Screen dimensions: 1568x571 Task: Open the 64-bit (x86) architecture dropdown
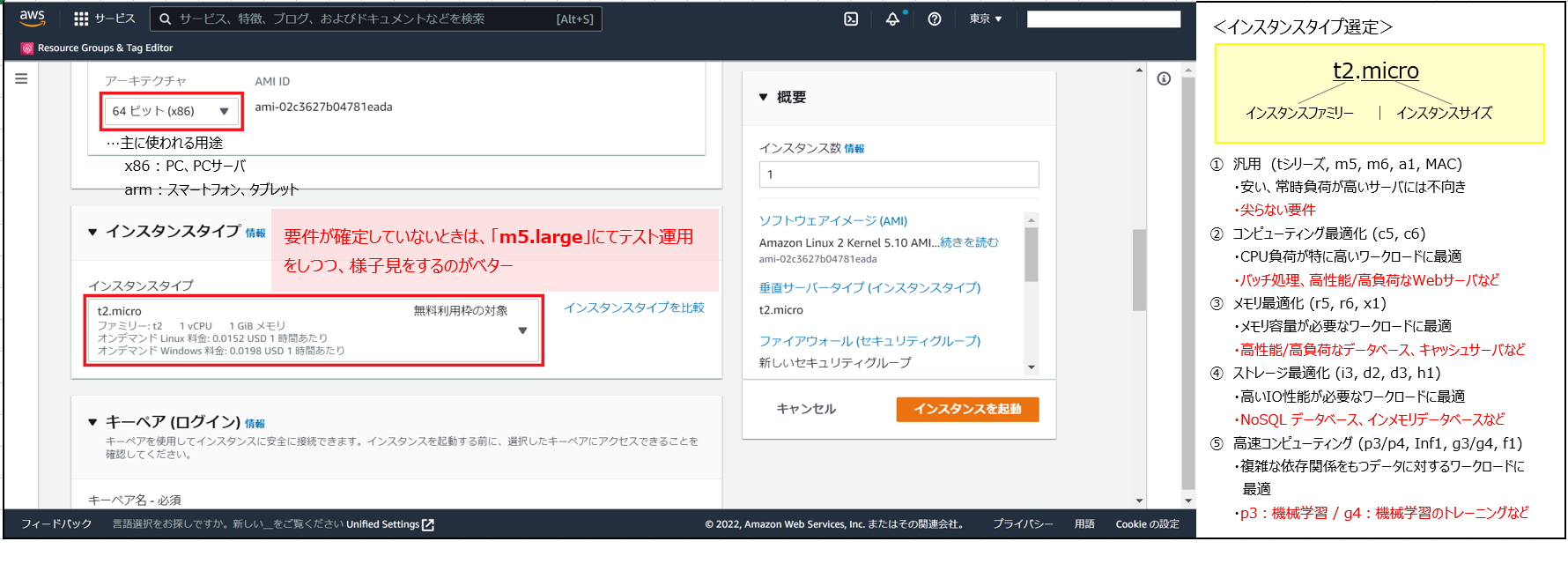click(x=171, y=111)
